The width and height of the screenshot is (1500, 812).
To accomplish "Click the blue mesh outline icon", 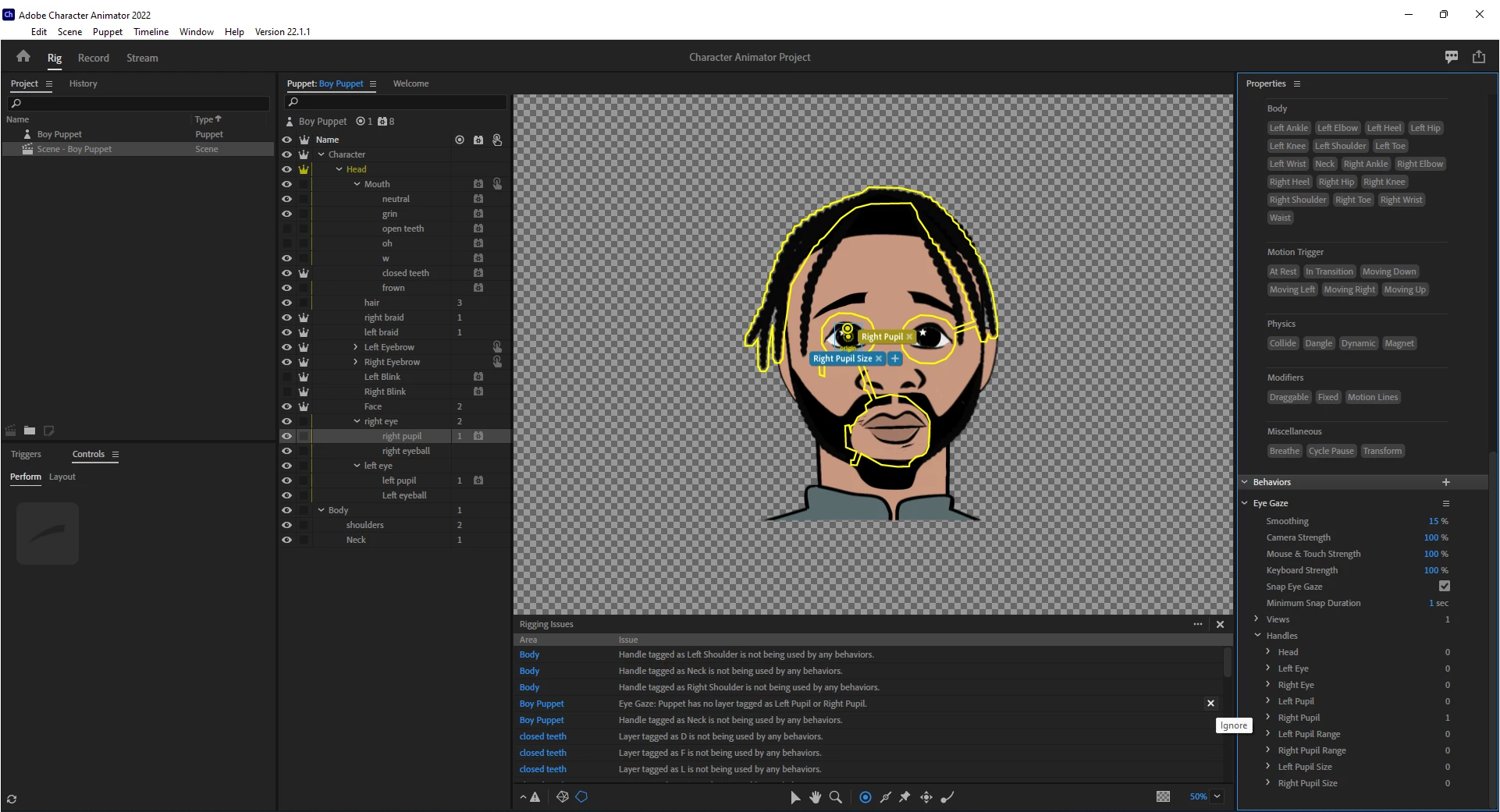I will pyautogui.click(x=581, y=797).
